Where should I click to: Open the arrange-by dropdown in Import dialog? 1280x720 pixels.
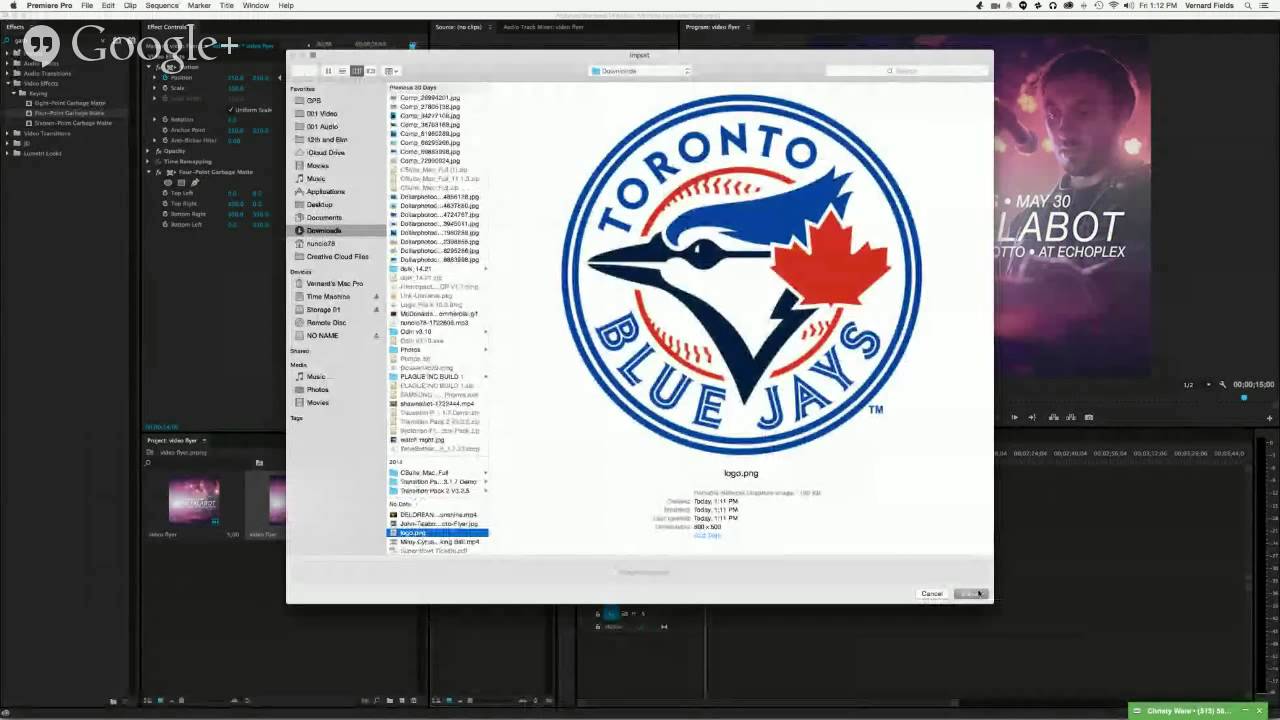click(391, 71)
